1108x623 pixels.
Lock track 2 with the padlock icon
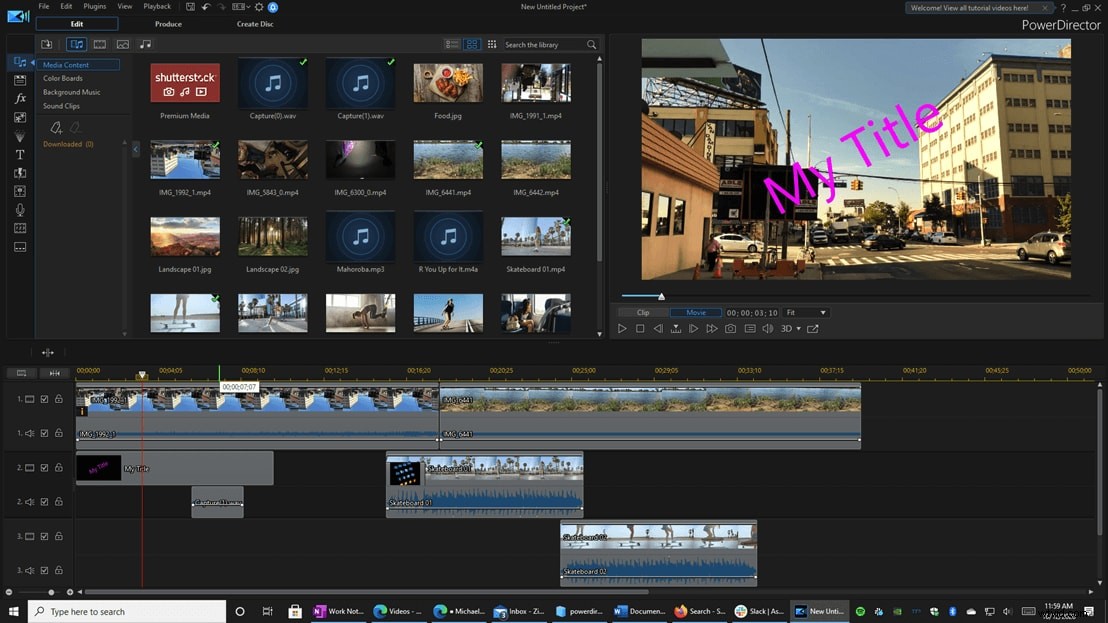(58, 467)
